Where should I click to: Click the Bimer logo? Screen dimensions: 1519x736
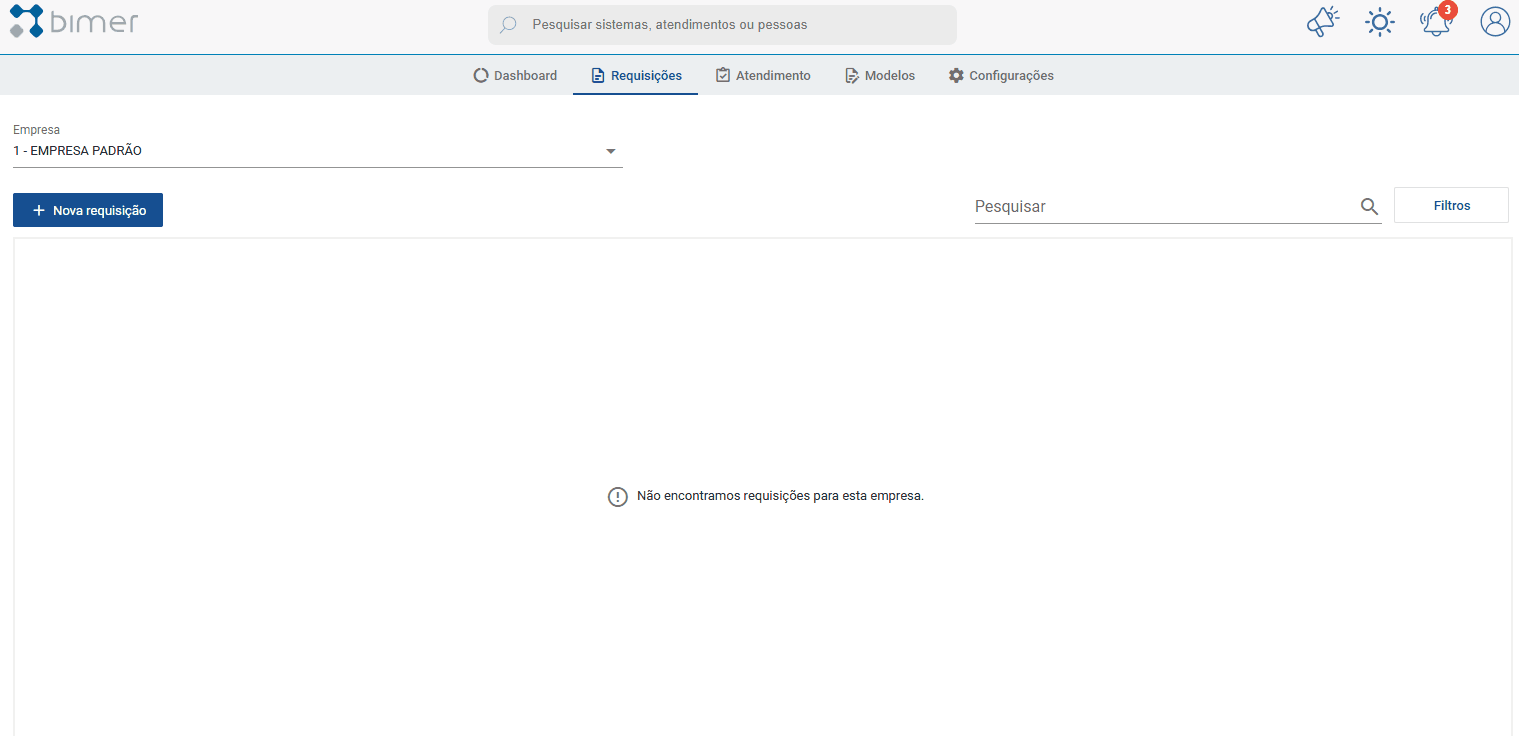click(74, 22)
